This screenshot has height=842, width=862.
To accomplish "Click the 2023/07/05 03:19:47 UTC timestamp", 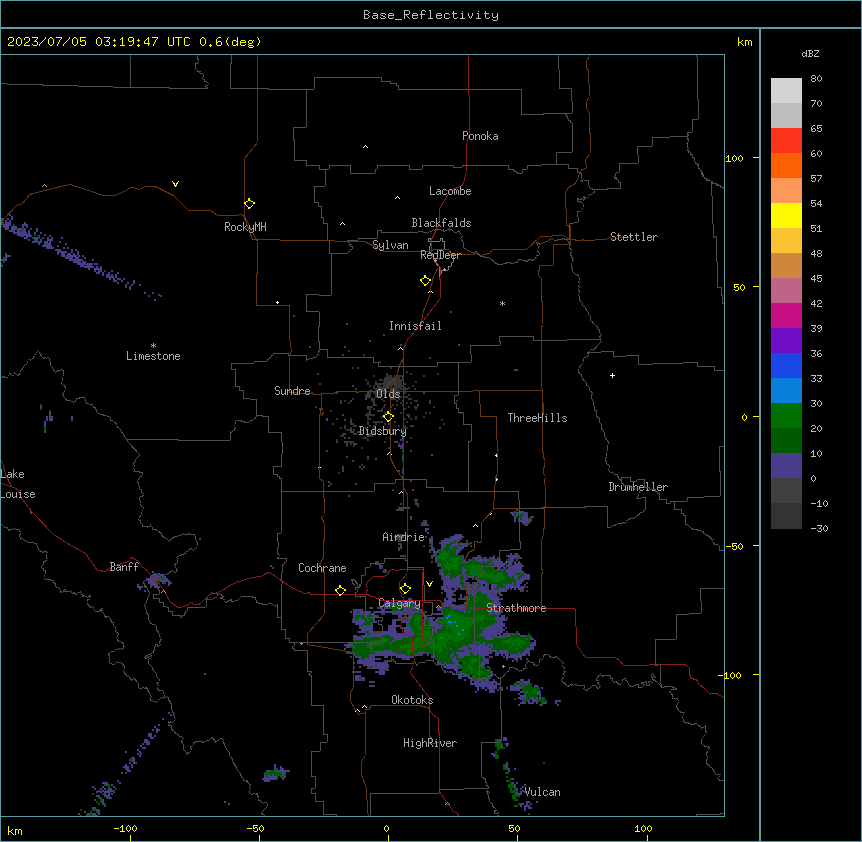I will (x=99, y=42).
